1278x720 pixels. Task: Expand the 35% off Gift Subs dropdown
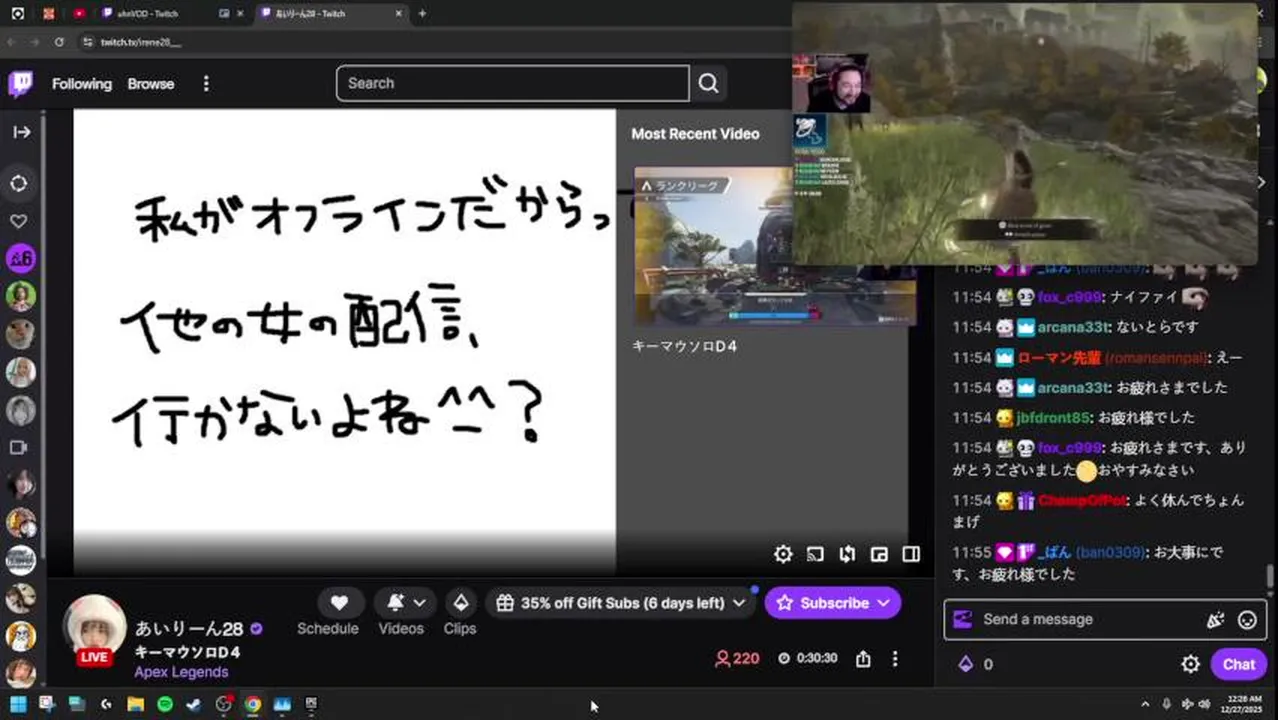click(621, 603)
